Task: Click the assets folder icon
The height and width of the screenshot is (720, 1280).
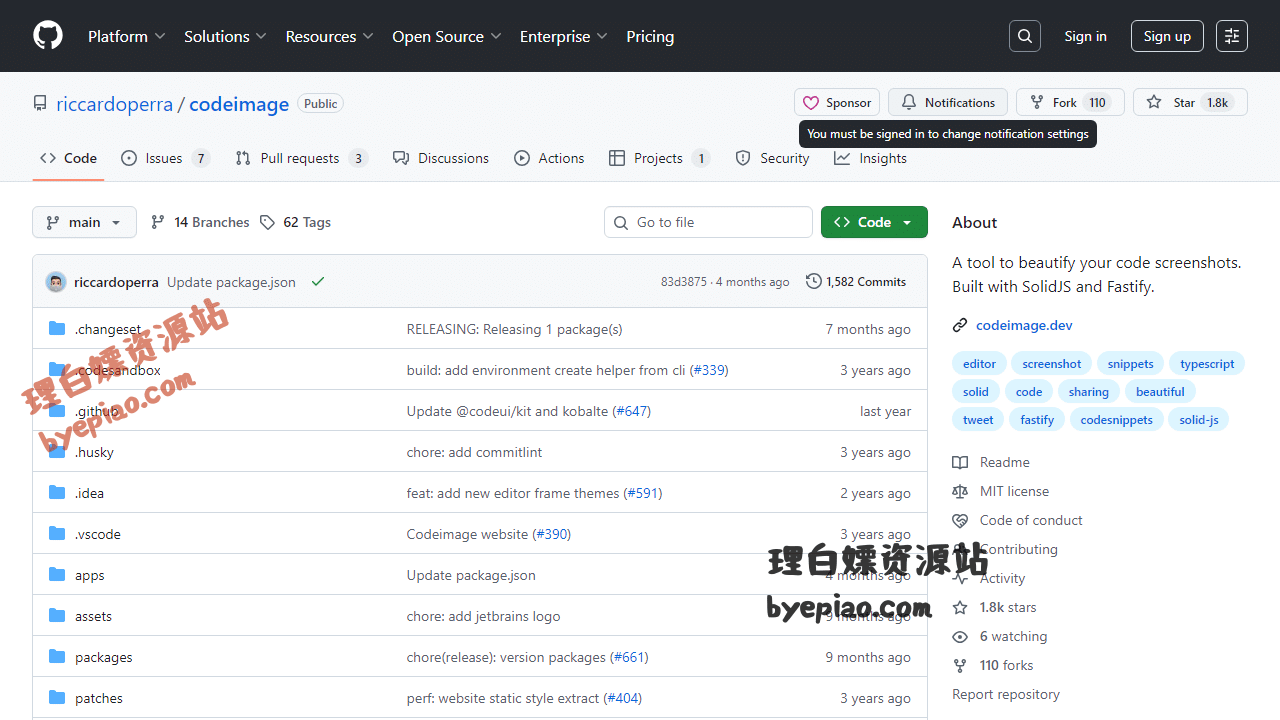Action: click(57, 616)
